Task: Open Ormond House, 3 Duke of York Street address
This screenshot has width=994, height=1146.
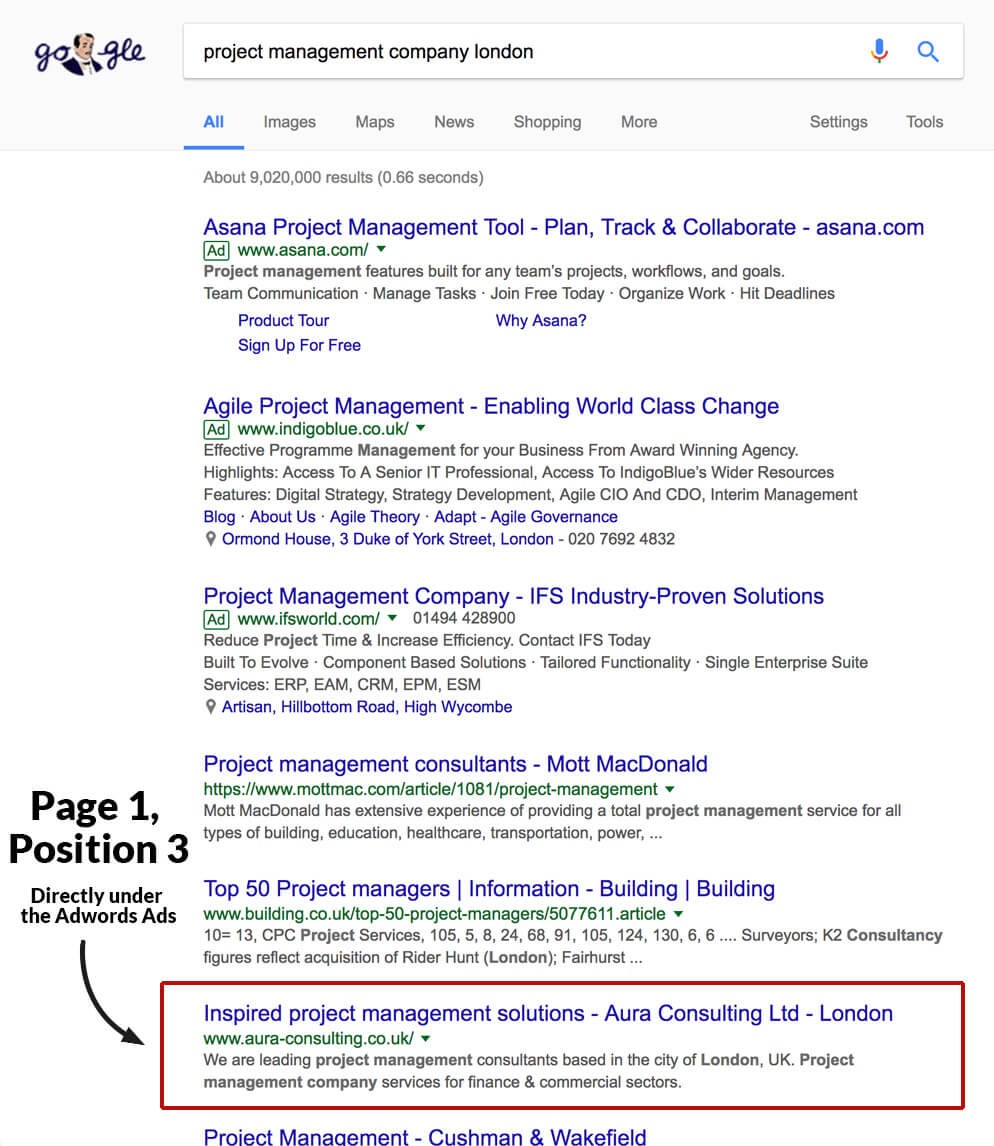Action: point(387,539)
